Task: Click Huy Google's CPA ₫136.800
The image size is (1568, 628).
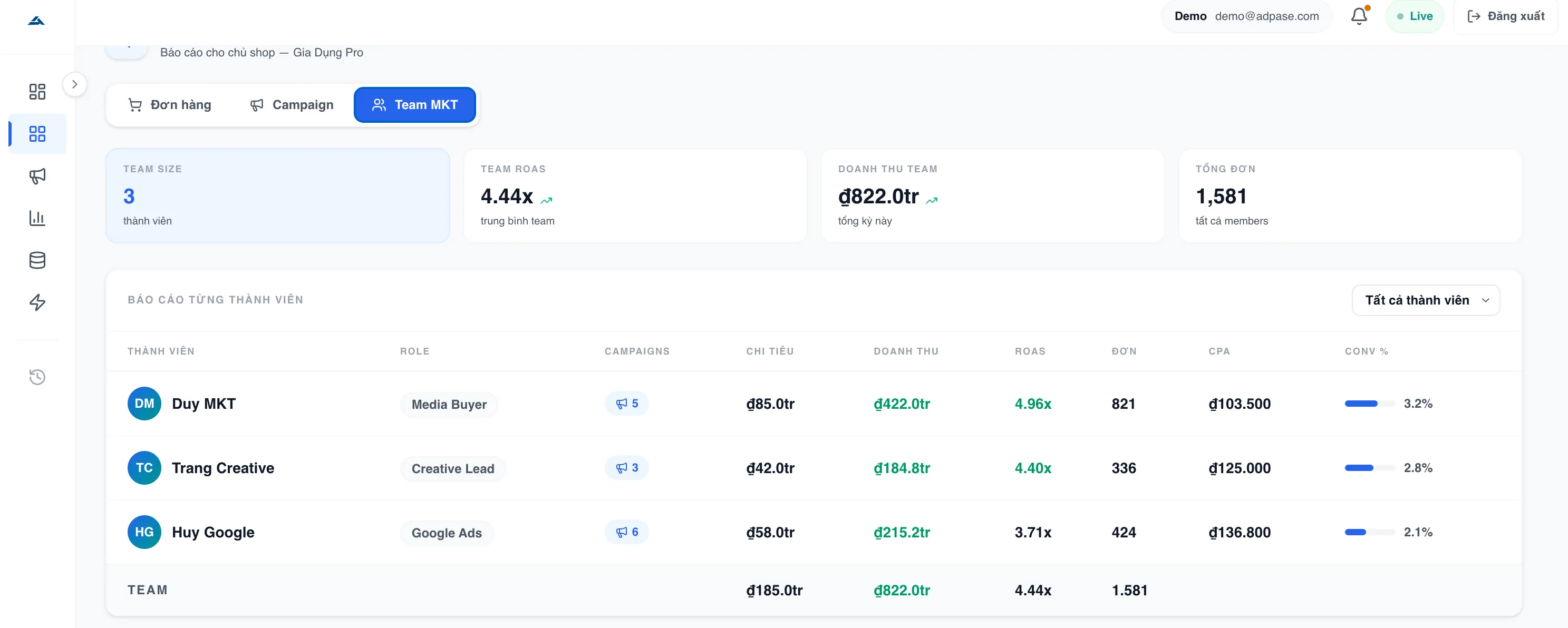Action: pyautogui.click(x=1240, y=532)
